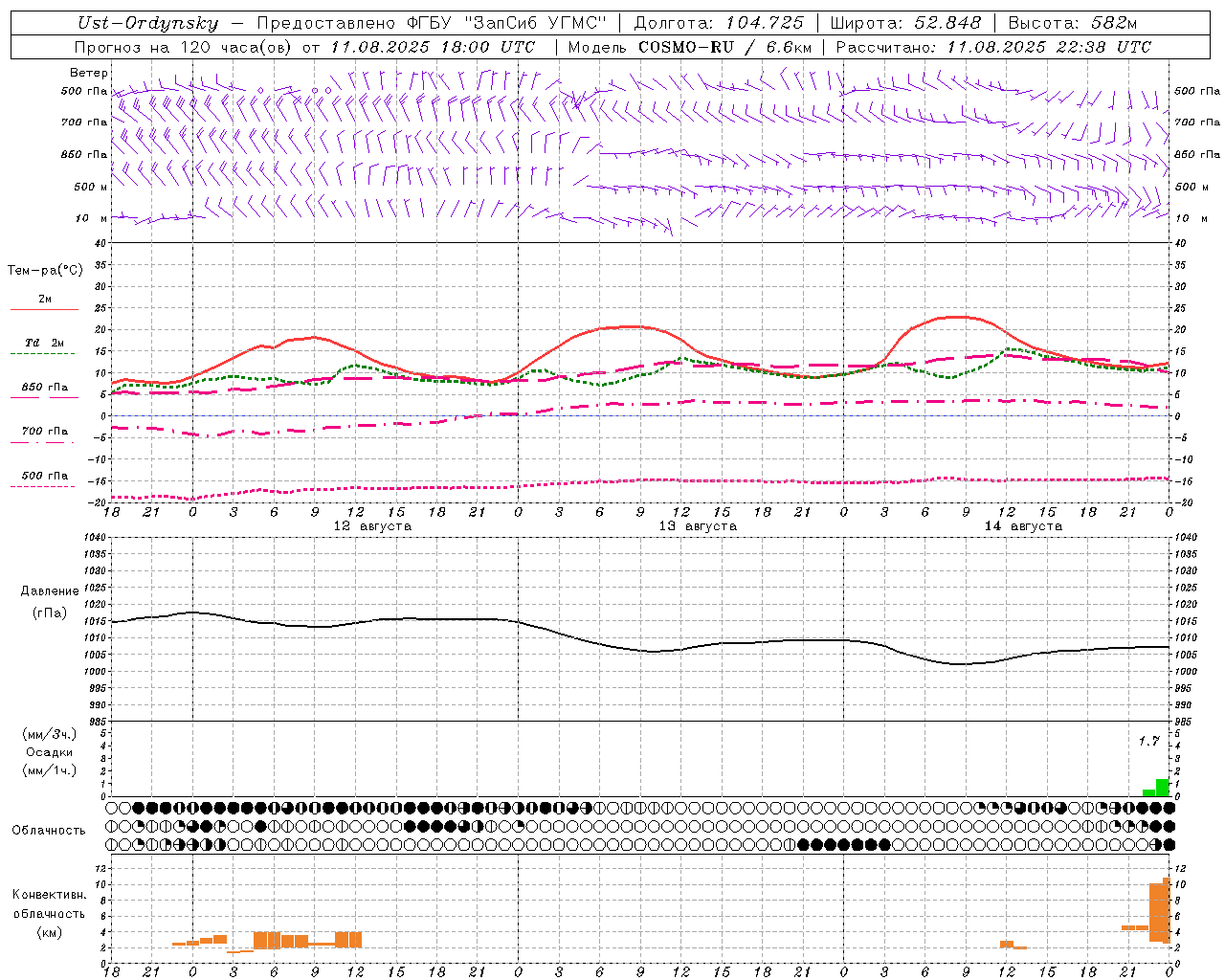Click the "Высота: 582м" elevation text
The width and height of the screenshot is (1225, 980).
tap(1073, 23)
